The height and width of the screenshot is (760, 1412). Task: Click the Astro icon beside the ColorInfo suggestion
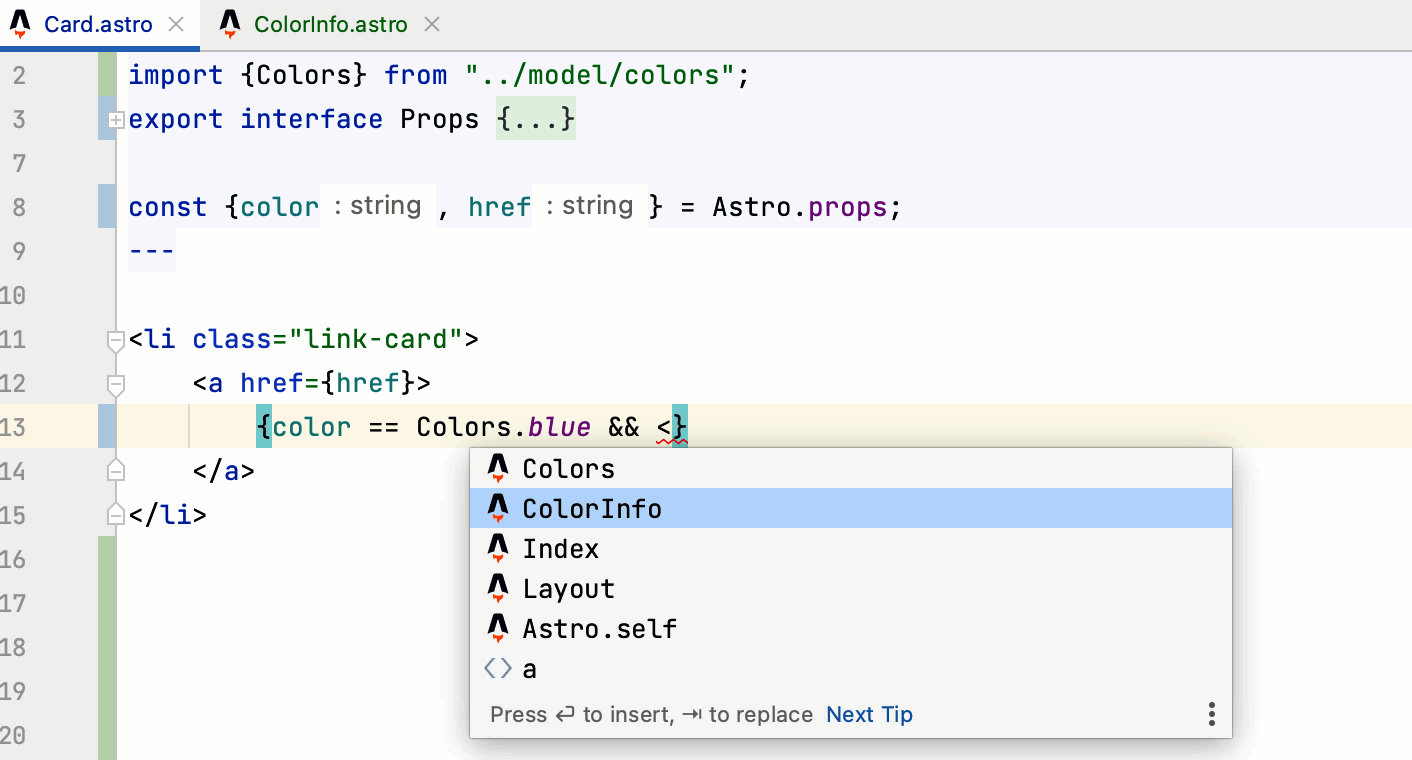(x=498, y=508)
